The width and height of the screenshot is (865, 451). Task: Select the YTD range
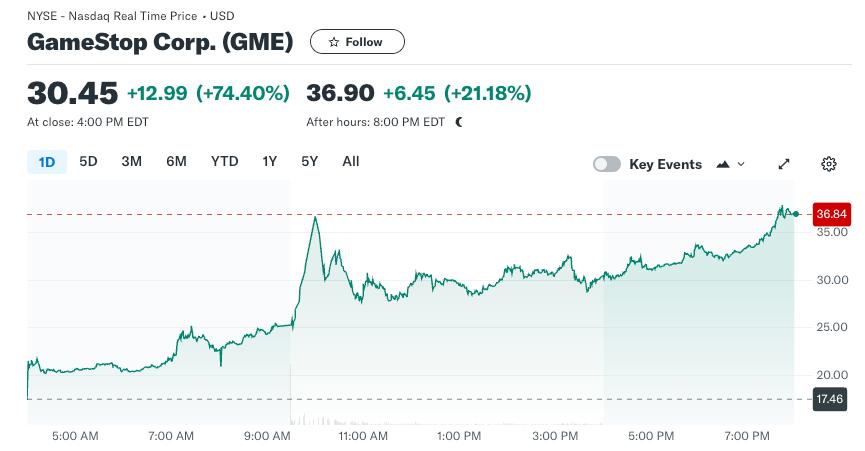[225, 162]
